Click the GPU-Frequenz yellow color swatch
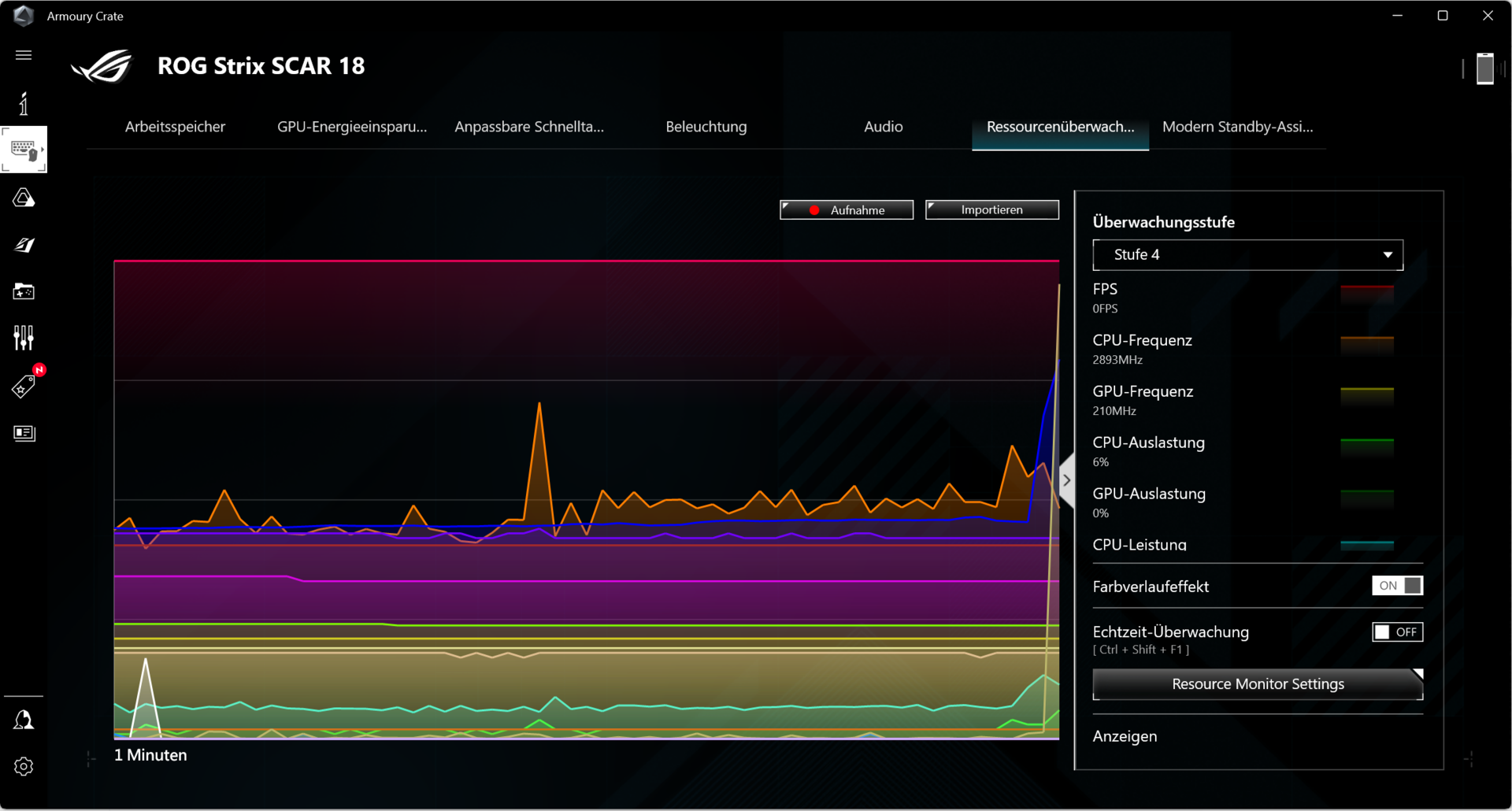Viewport: 1512px width, 811px height. pos(1367,397)
